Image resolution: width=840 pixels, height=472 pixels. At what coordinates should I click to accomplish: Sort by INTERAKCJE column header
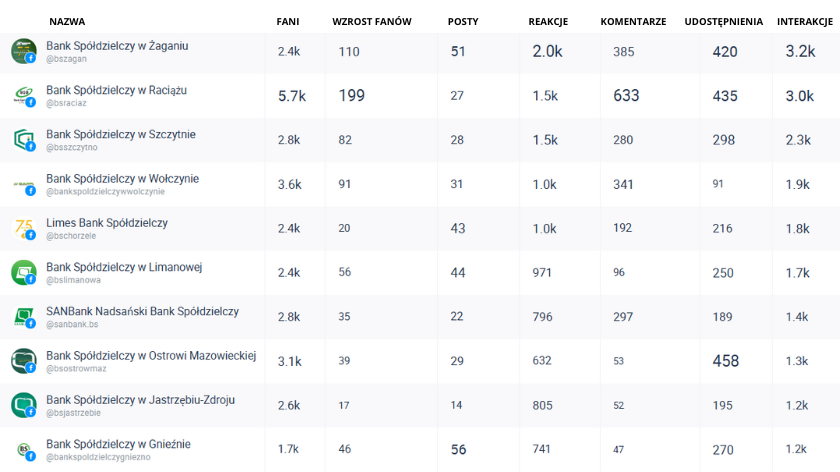pos(806,21)
